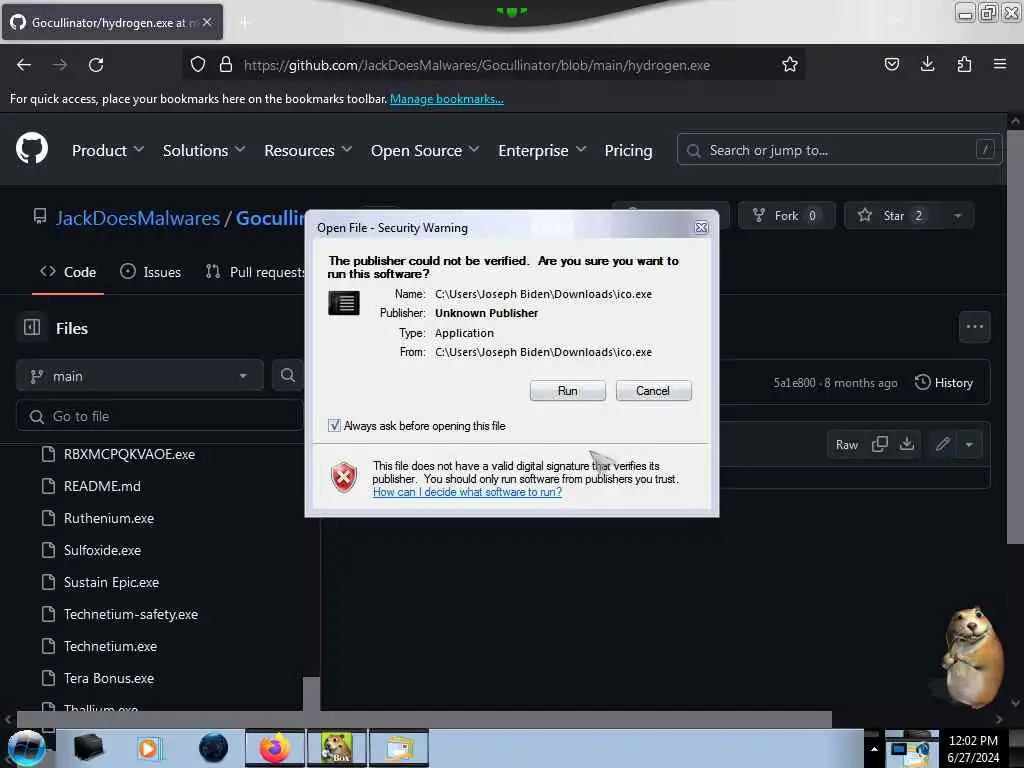Open the Manage bookmarks link
This screenshot has height=768, width=1024.
447,99
